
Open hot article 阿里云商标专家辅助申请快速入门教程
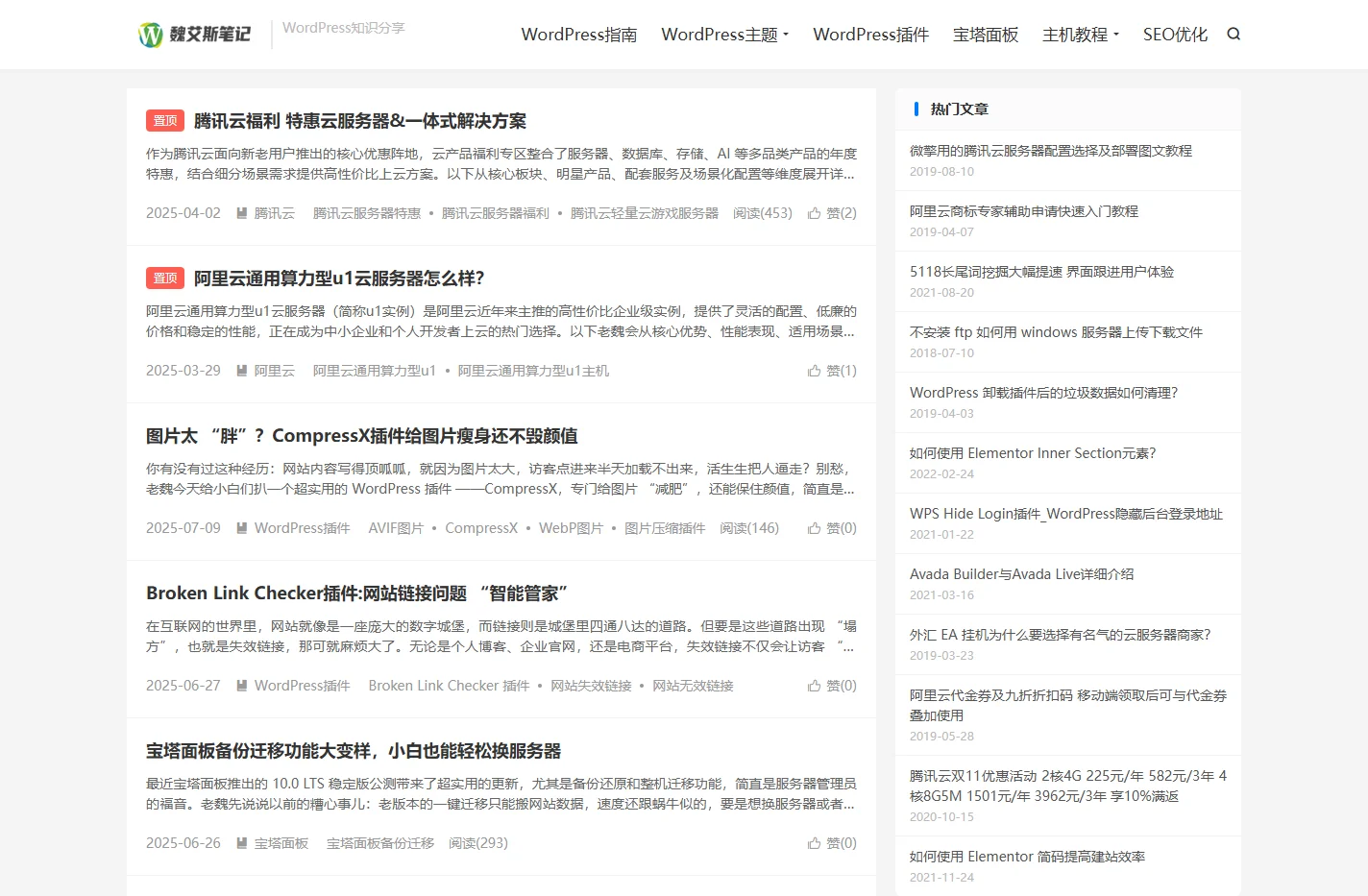(1024, 211)
